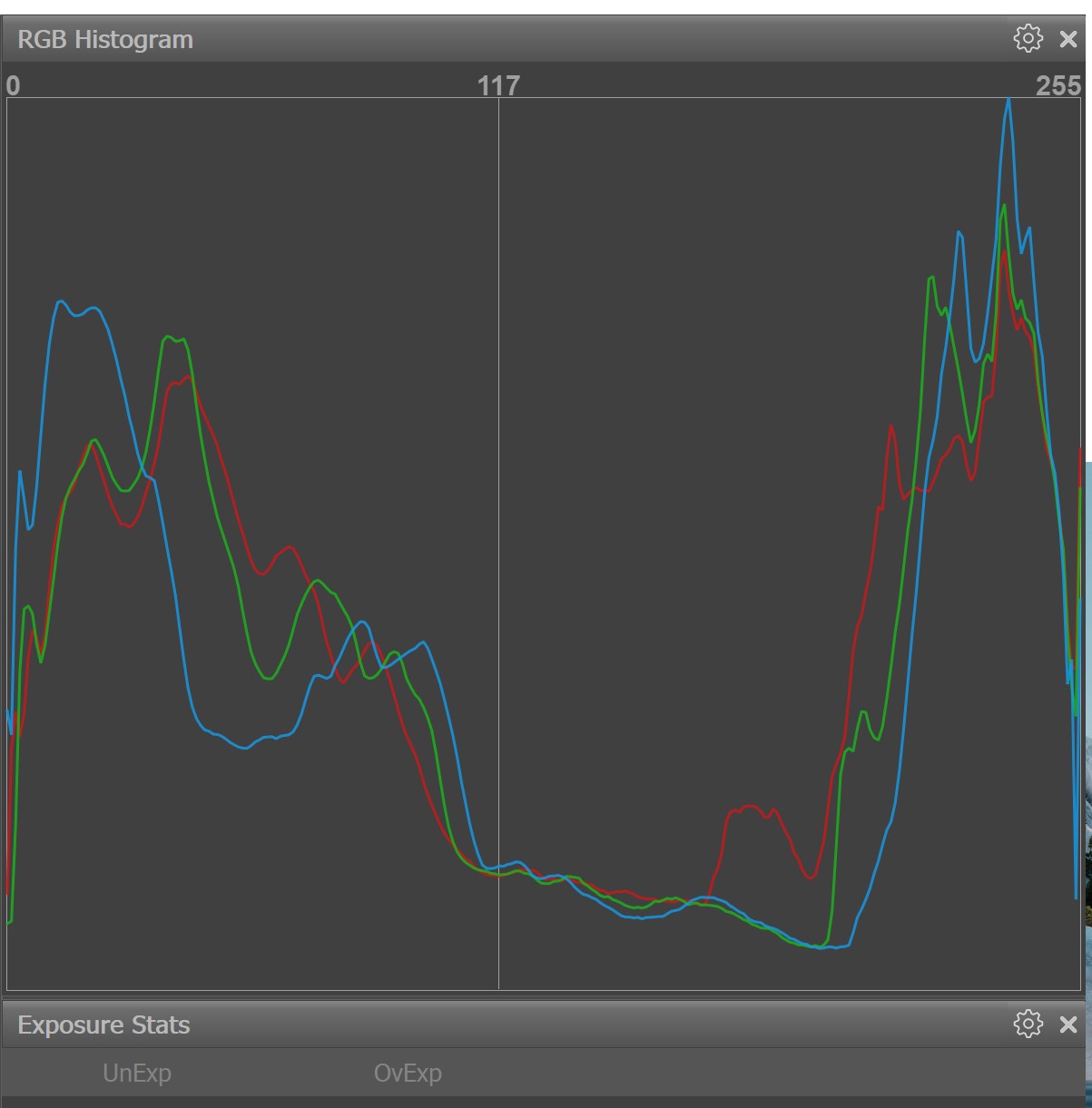Click the RGB Histogram panel title

point(105,39)
